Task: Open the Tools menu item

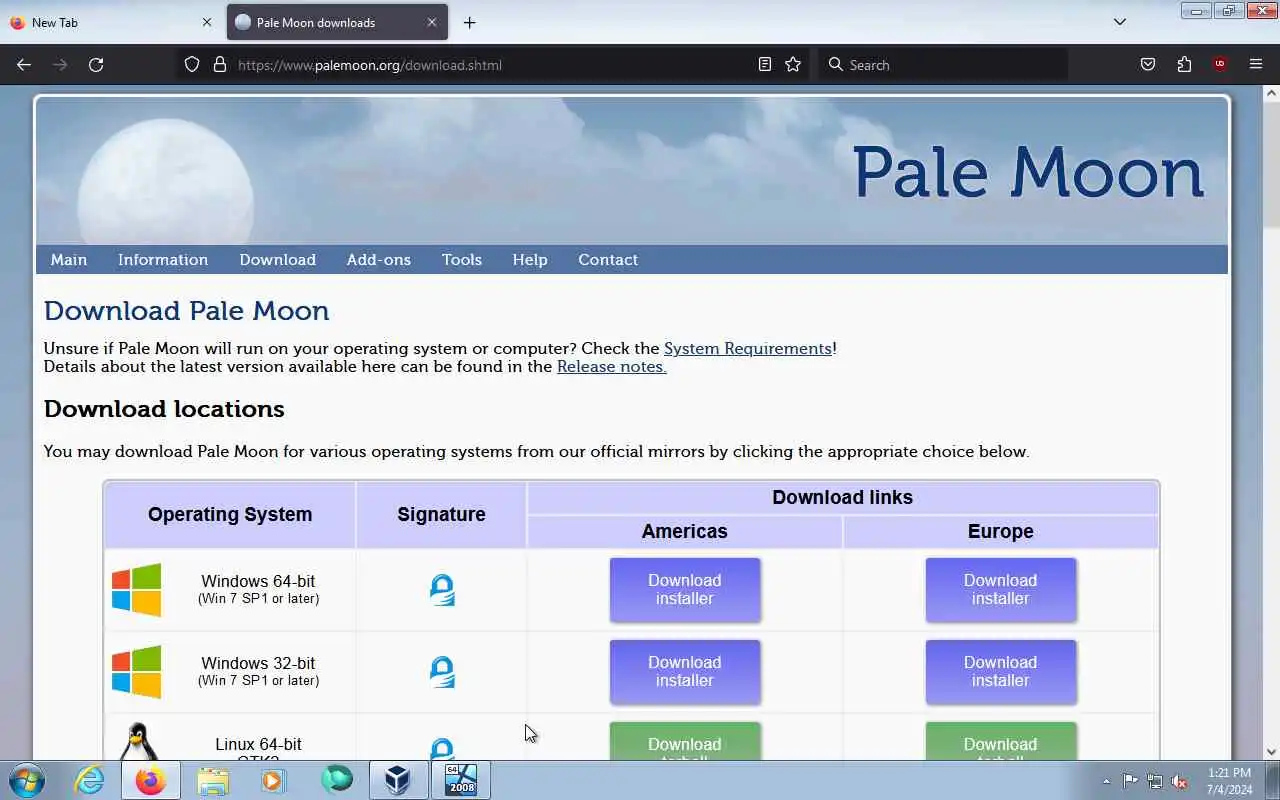Action: (x=462, y=259)
